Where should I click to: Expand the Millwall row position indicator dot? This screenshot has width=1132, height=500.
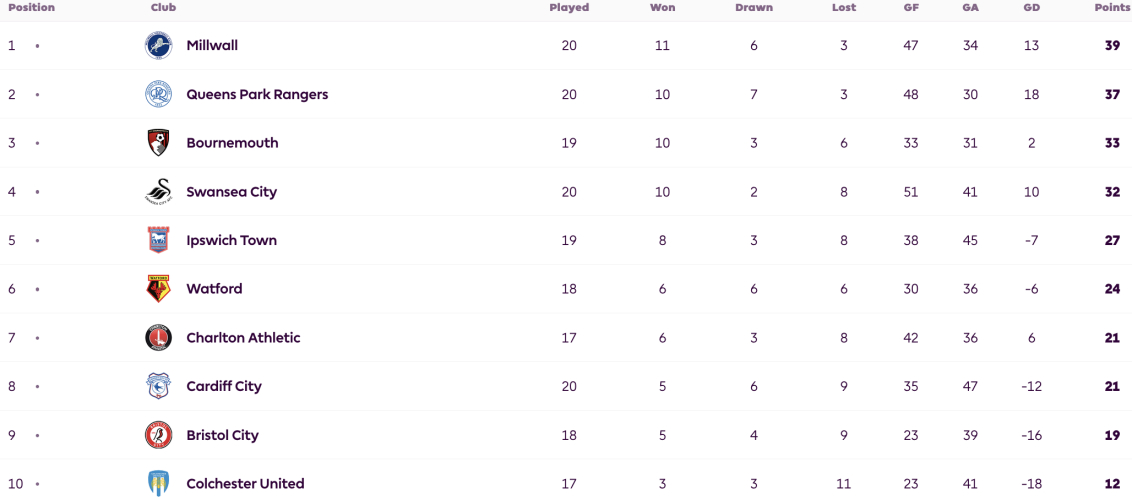38,45
